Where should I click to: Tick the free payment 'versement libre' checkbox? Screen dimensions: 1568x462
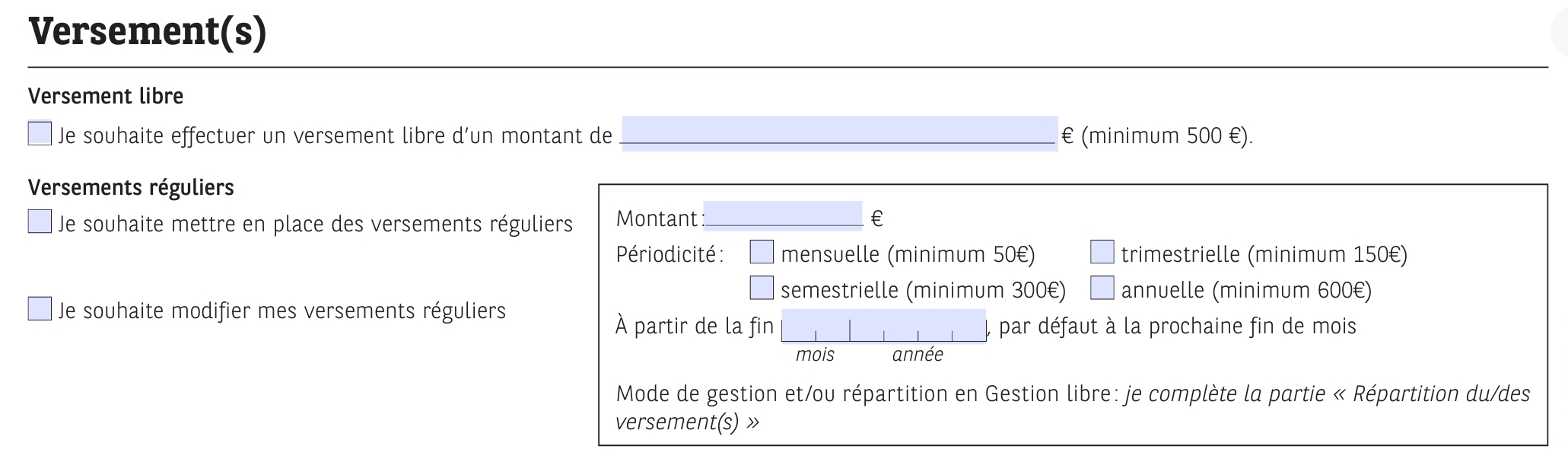40,134
